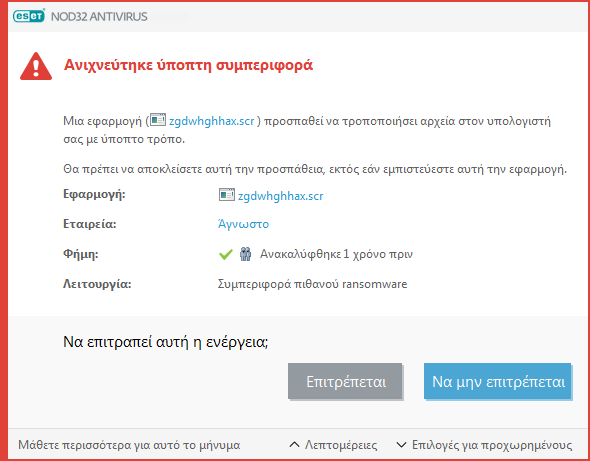Click the Ανιχνεύτηκε ύποπτη συμπεριφορά heading

click(189, 65)
